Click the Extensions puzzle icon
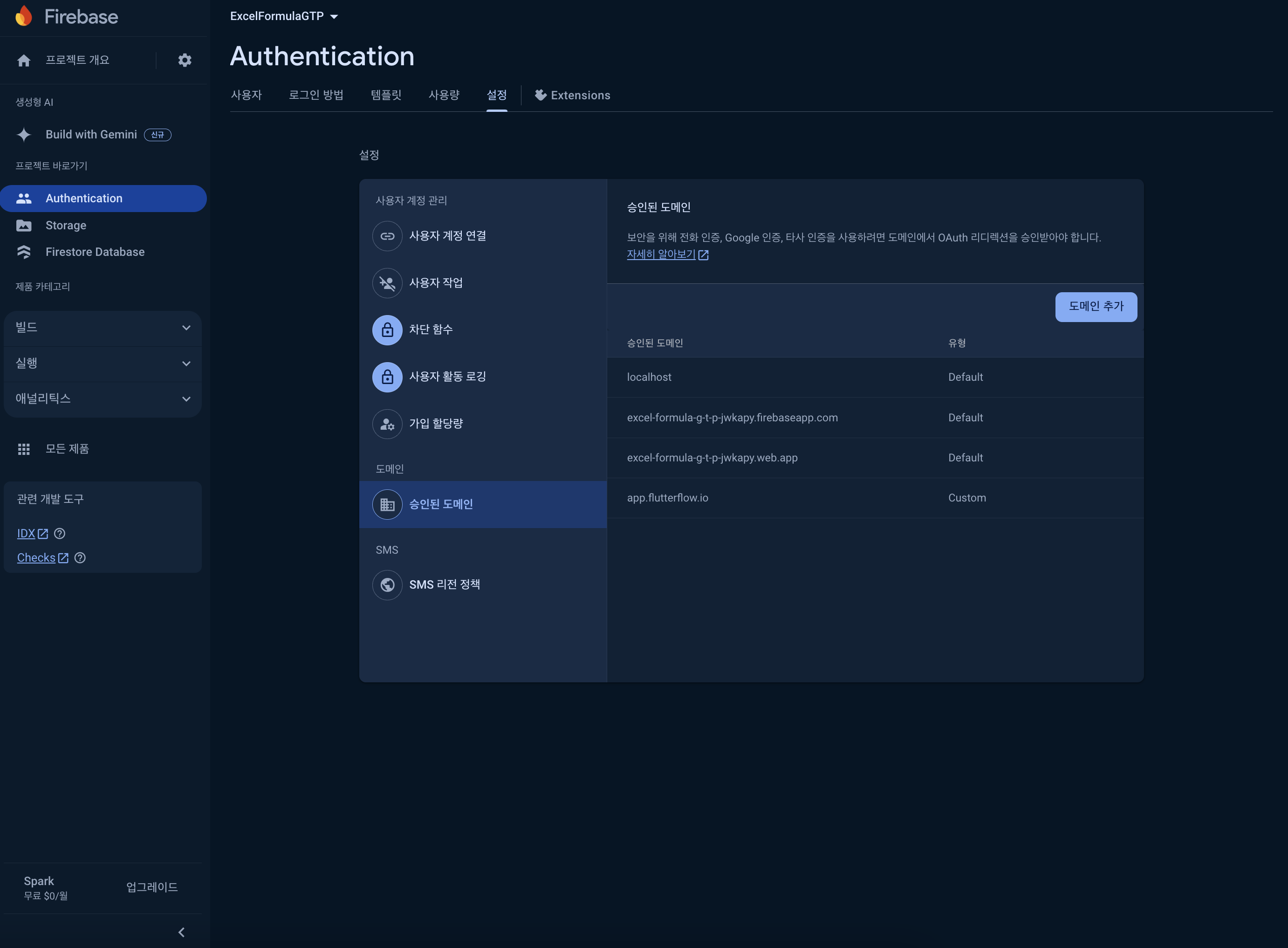This screenshot has height=948, width=1288. point(541,95)
